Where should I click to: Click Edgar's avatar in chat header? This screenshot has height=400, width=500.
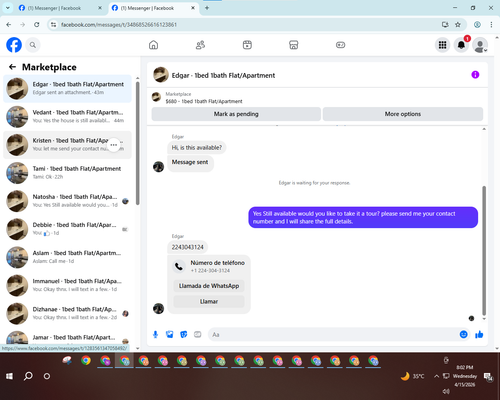[x=161, y=75]
